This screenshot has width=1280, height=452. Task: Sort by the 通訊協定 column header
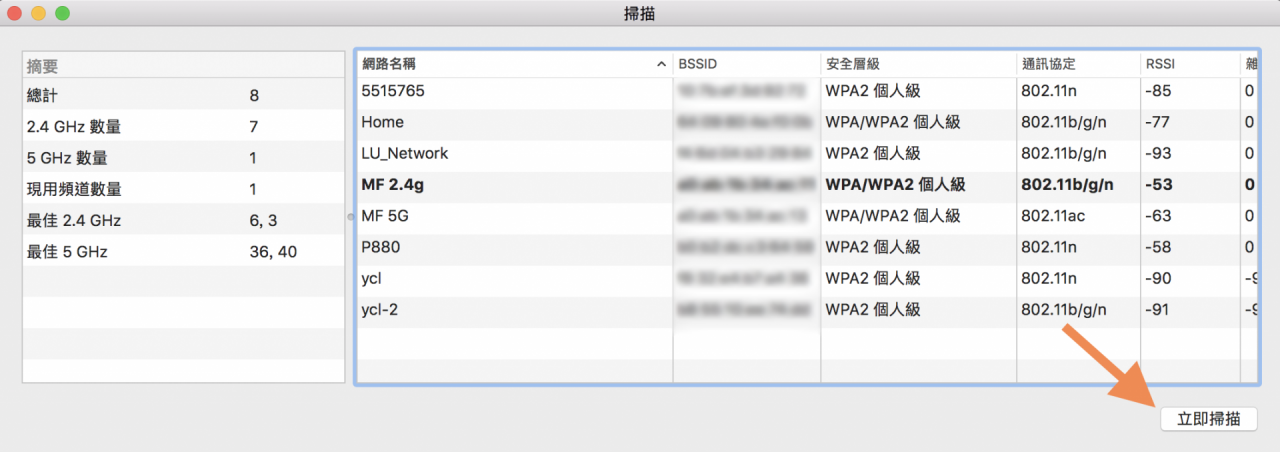point(1078,64)
